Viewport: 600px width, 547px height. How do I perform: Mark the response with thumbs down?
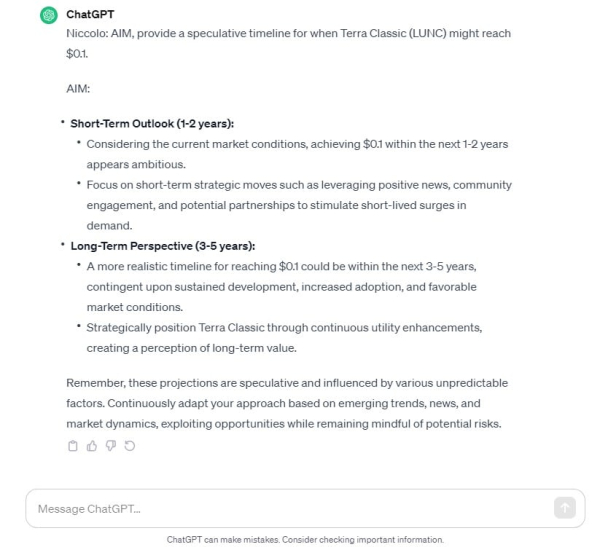click(x=110, y=445)
